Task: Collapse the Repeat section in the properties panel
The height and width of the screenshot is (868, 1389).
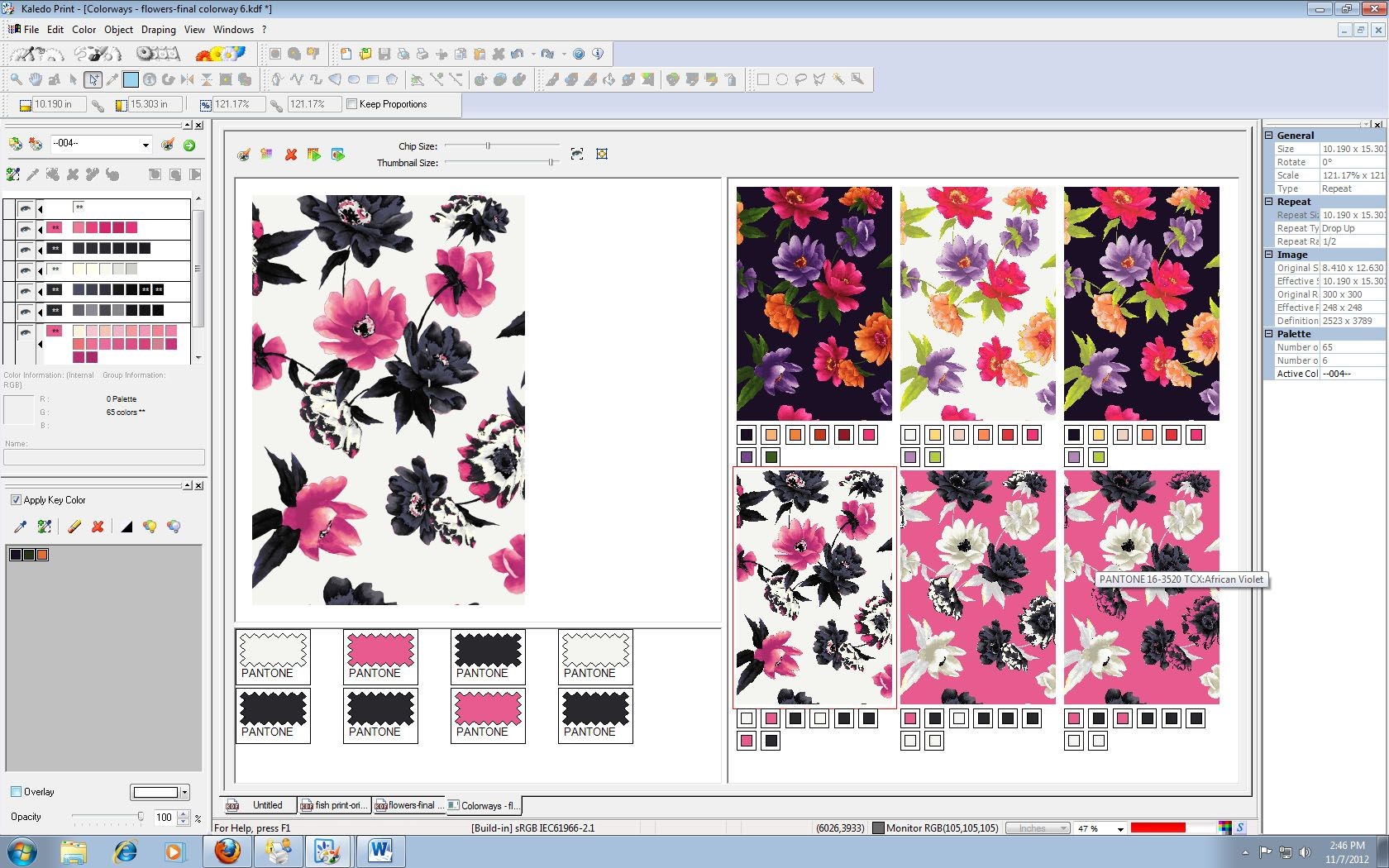Action: tap(1270, 201)
